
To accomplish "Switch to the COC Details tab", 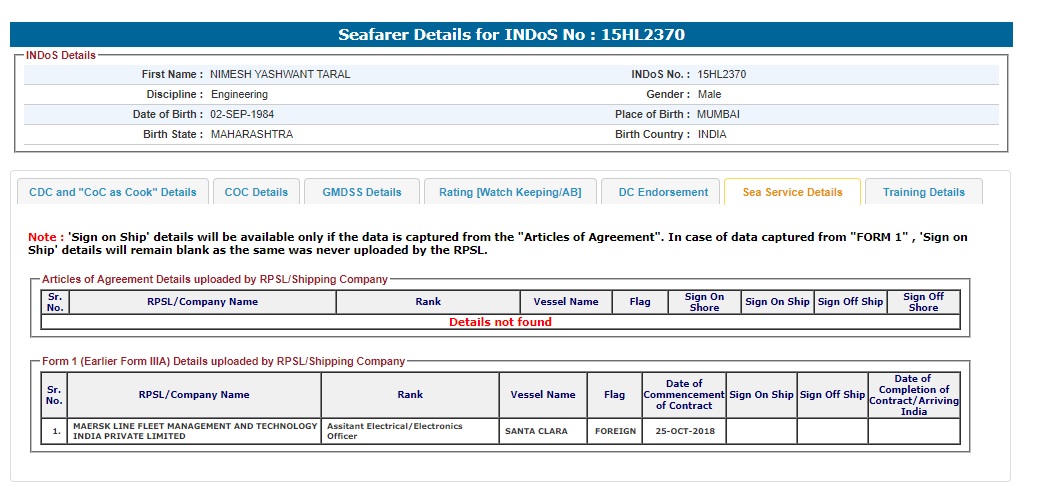I will 256,192.
